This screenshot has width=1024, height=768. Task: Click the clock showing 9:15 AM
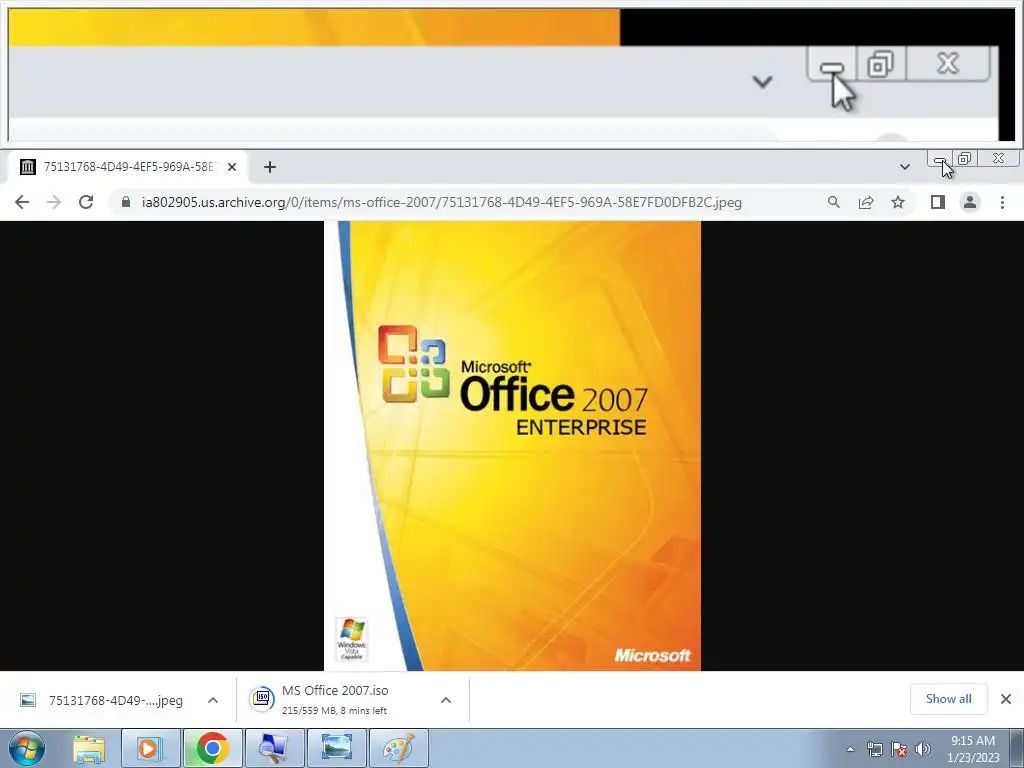973,749
